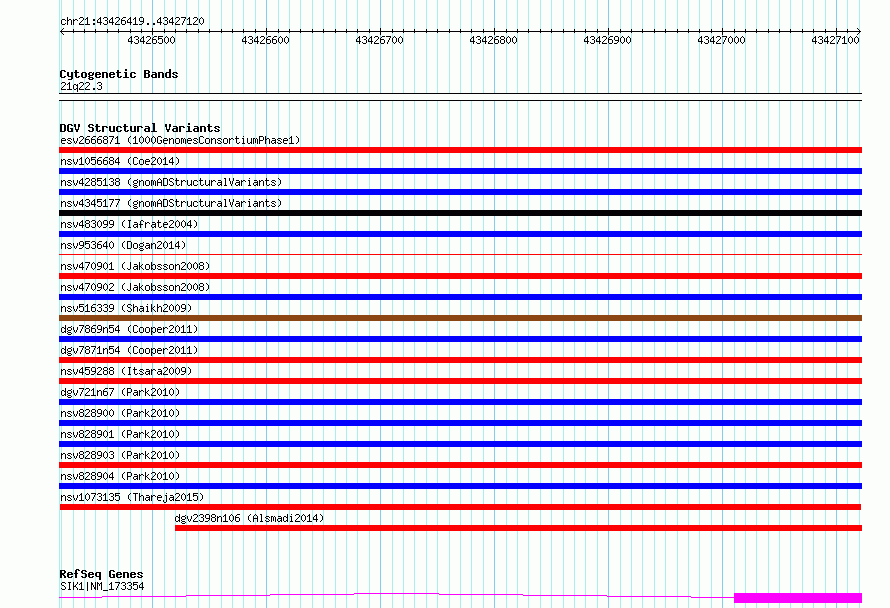Select nsv470901 (Jakobsson2008) label

pos(135,266)
